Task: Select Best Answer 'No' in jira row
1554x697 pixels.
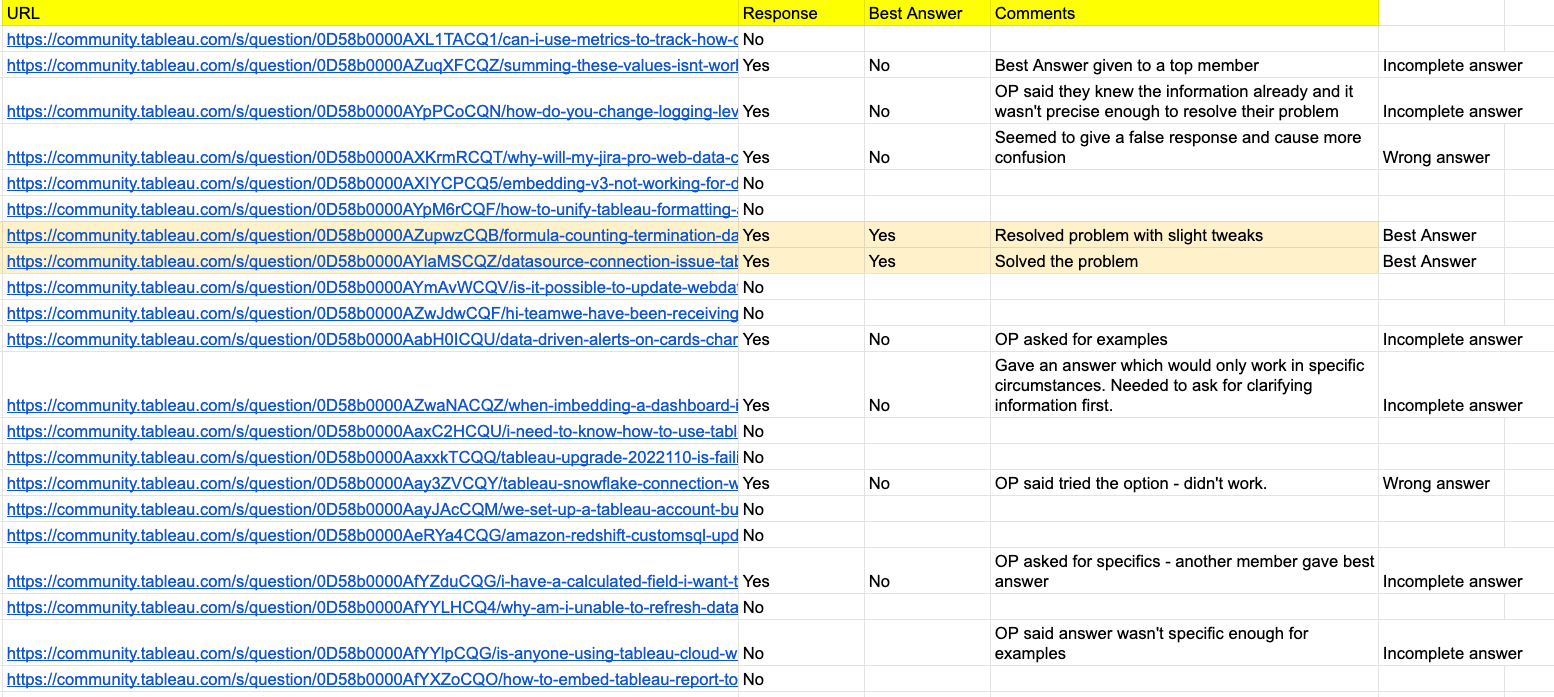Action: [x=928, y=147]
